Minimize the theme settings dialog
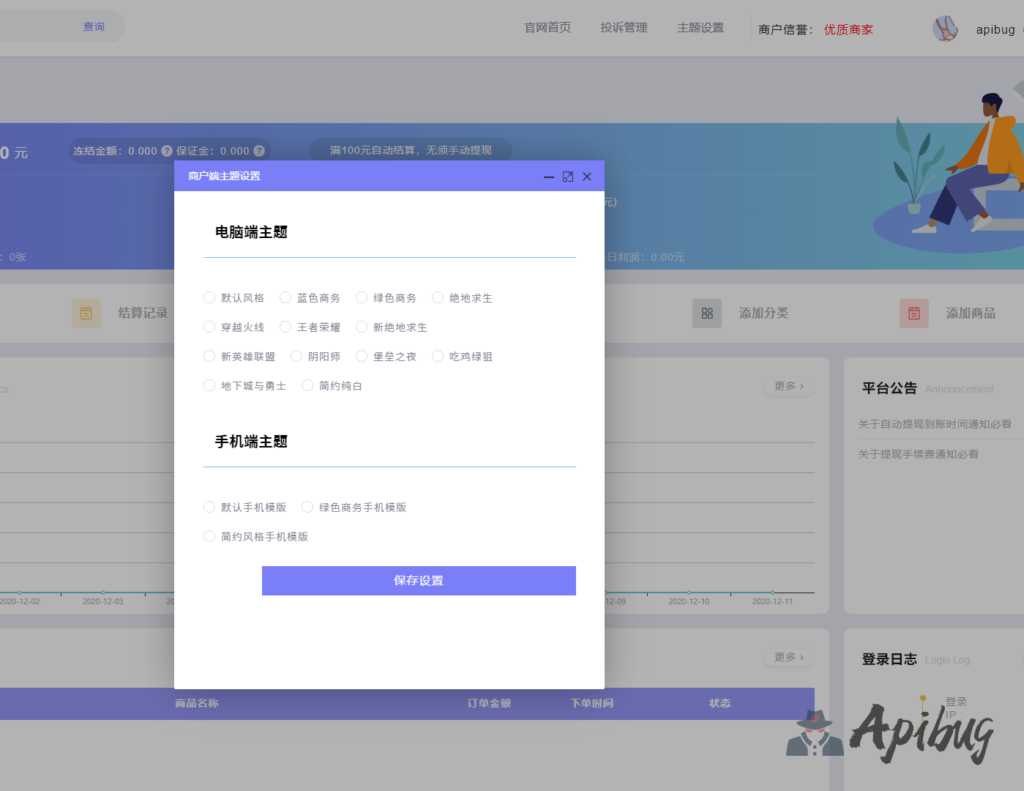 549,177
